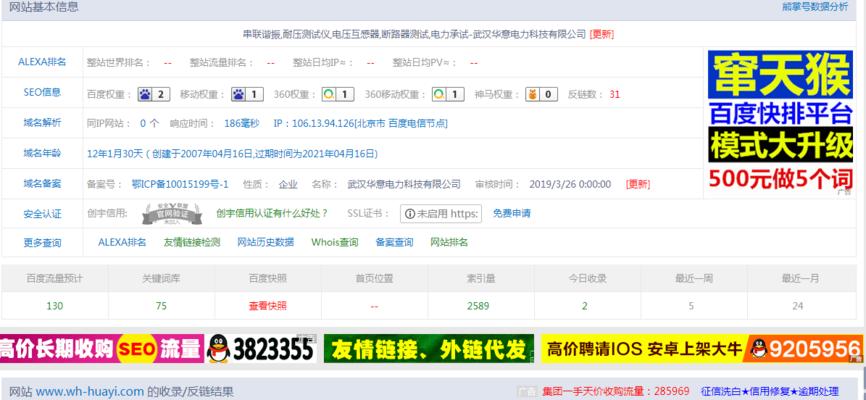Click the 神马权重 badge showing 0
This screenshot has height=400, width=866.
(541, 94)
